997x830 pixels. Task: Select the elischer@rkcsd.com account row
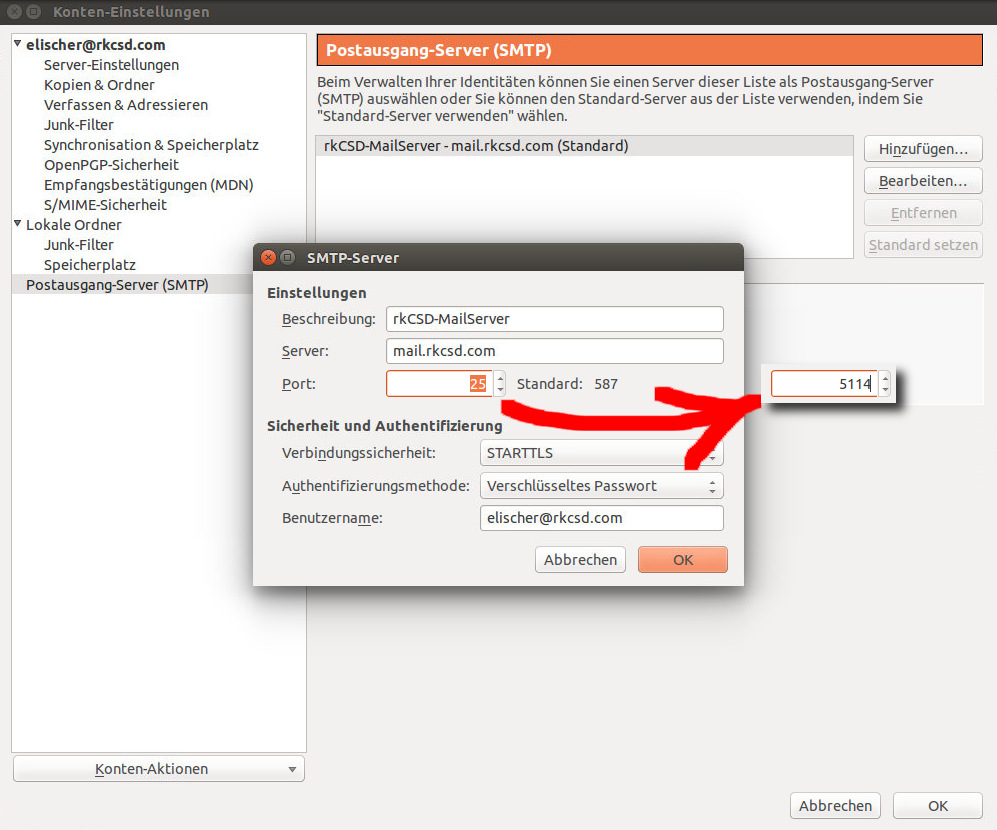[95, 45]
